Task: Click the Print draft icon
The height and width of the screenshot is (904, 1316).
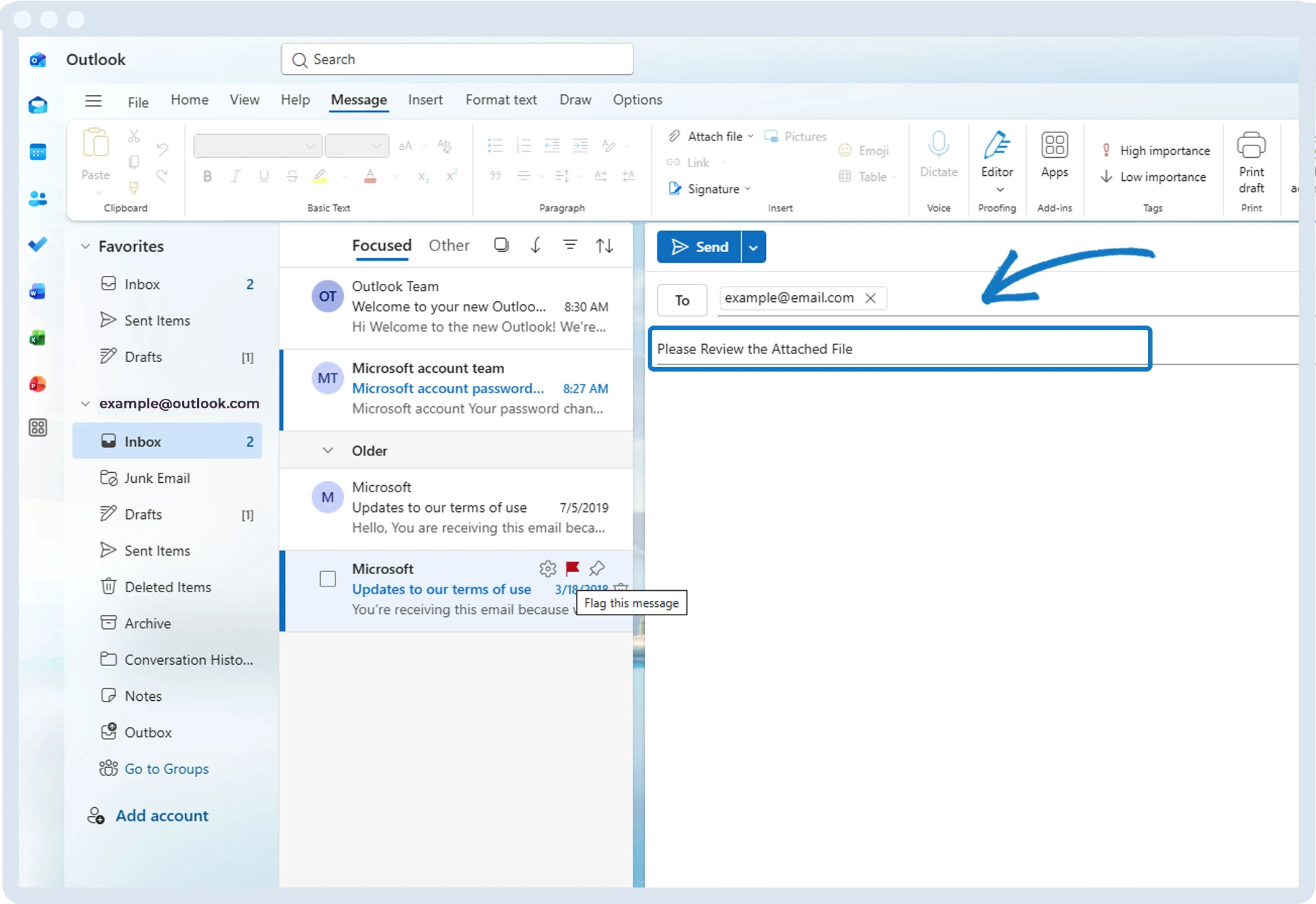Action: (x=1251, y=145)
